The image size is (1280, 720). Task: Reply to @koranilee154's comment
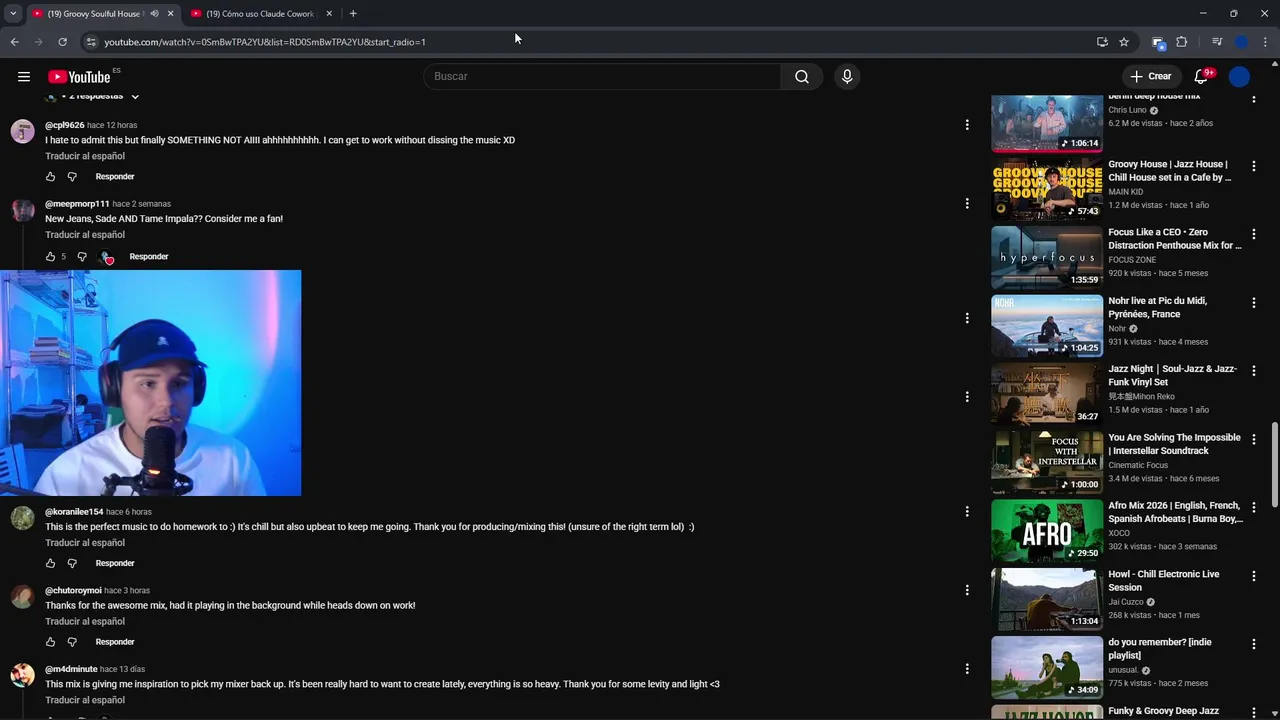115,563
